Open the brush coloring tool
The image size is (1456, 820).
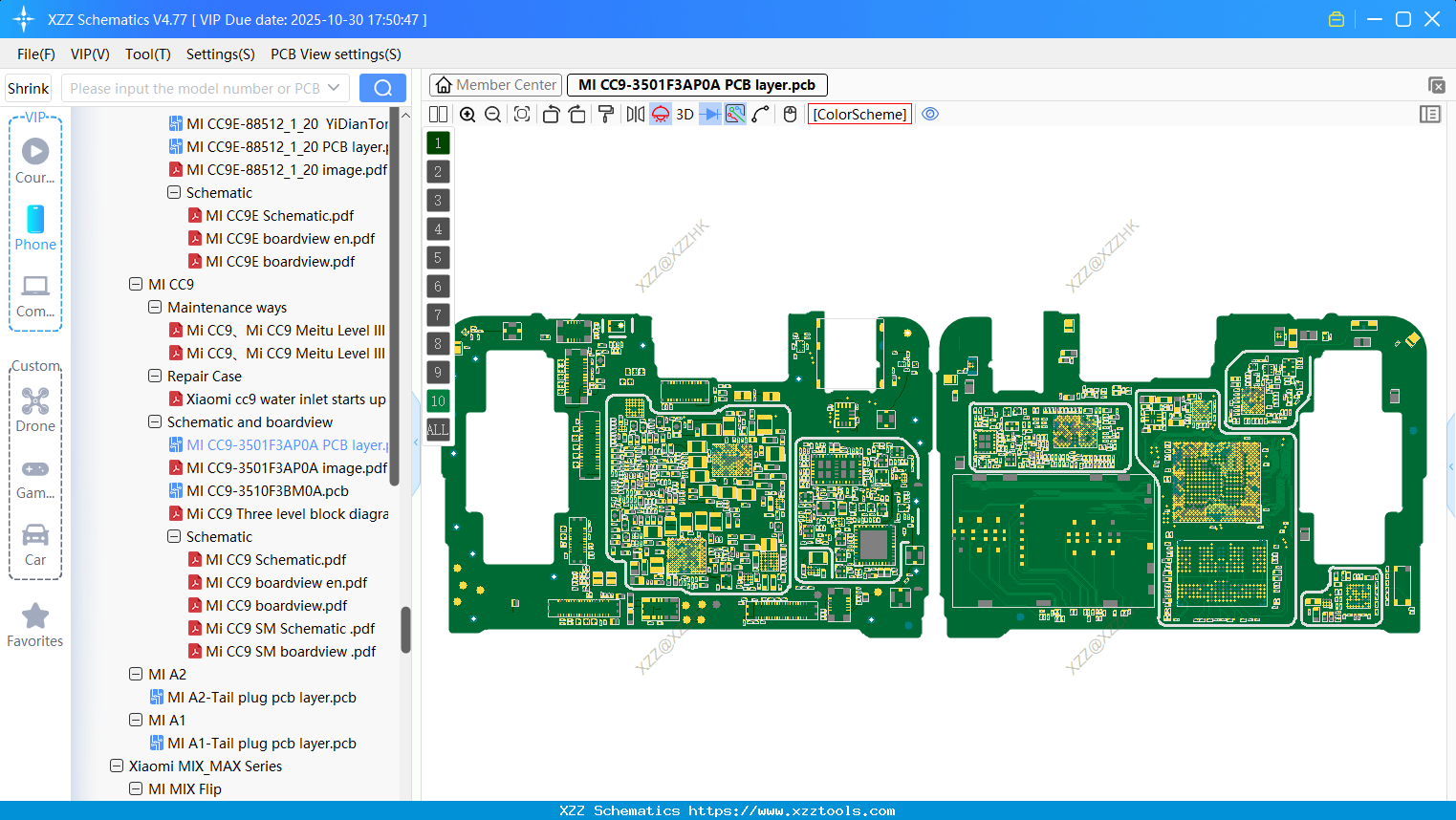604,114
